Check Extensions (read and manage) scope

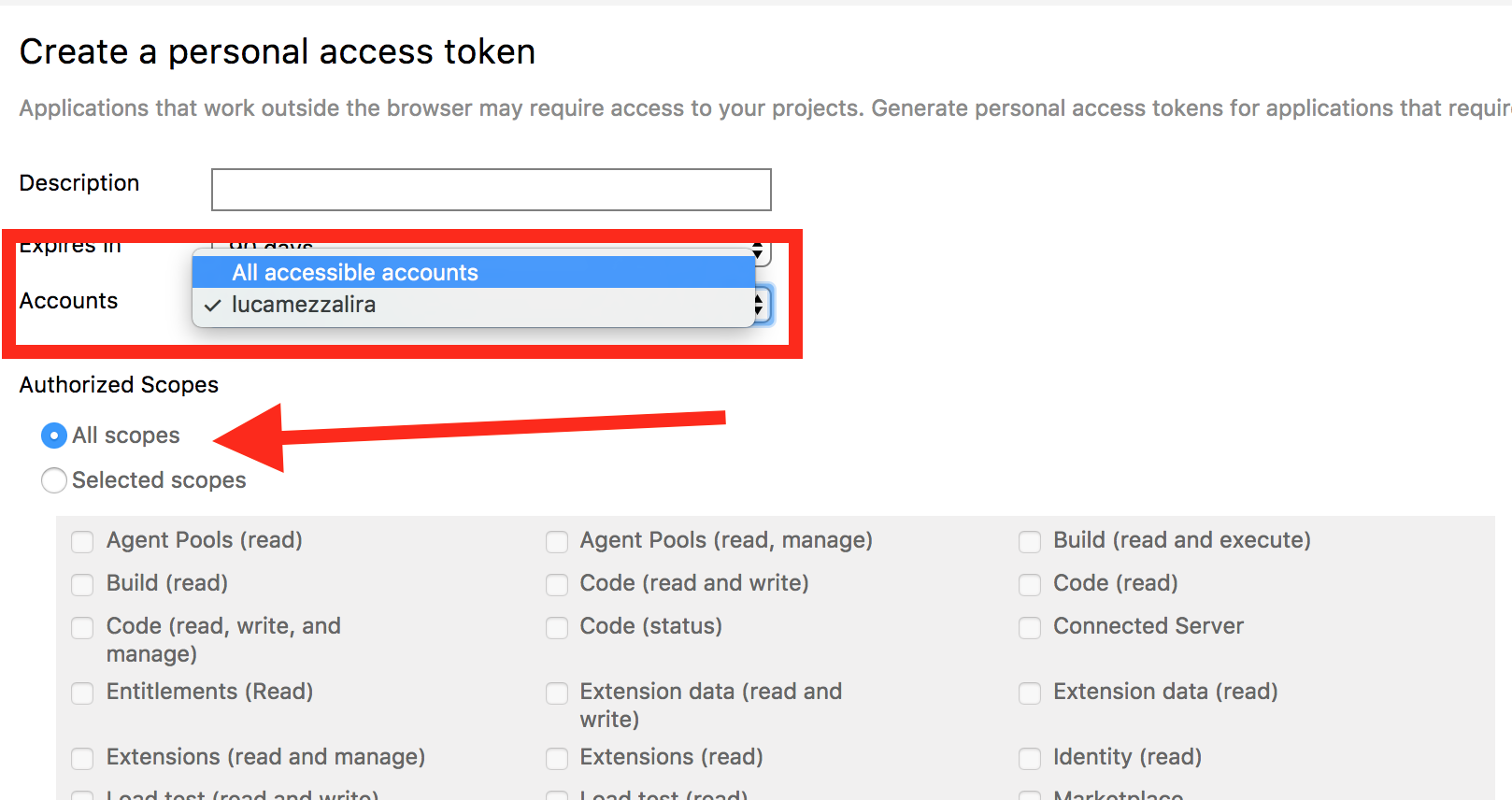pyautogui.click(x=83, y=758)
